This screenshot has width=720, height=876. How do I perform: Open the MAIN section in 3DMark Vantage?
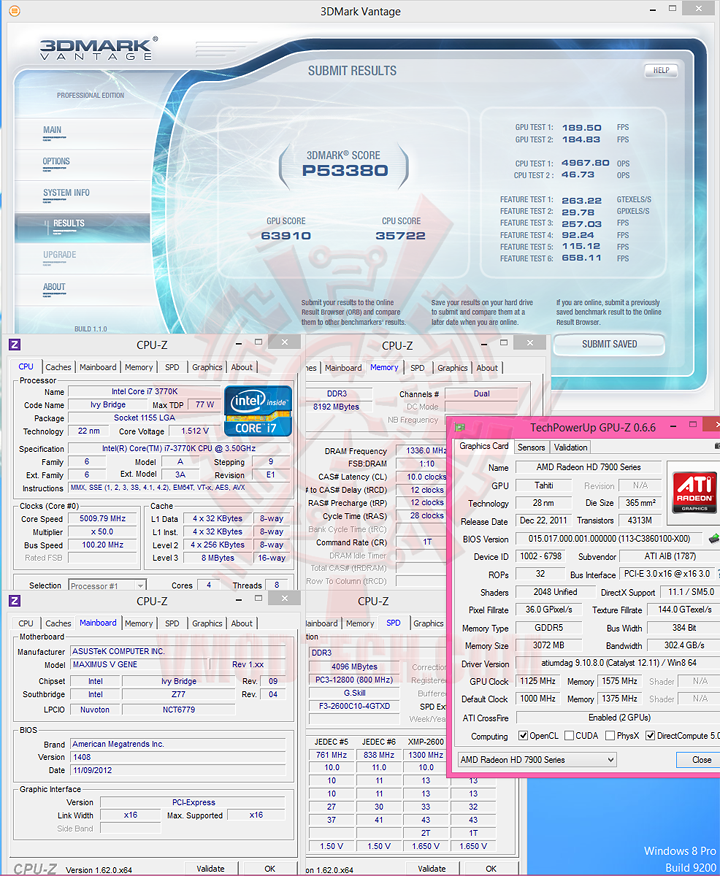53,130
